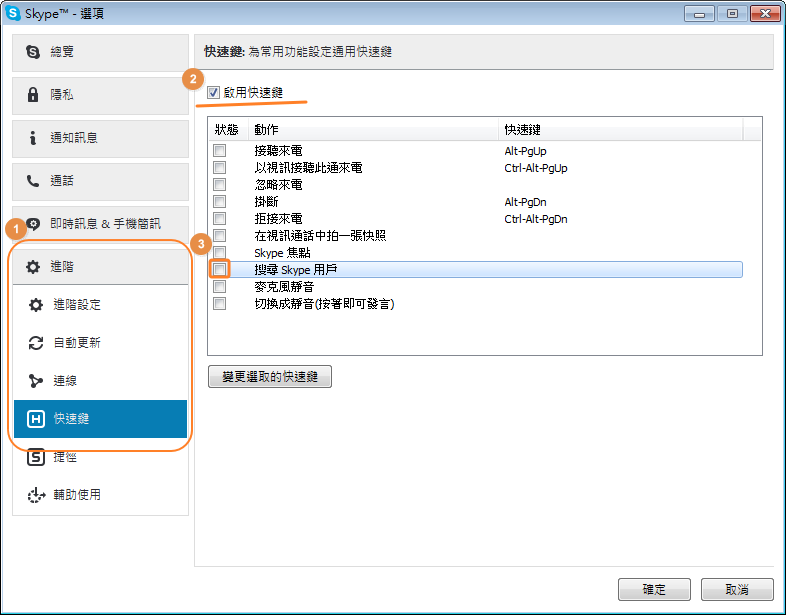Select 輔助使用 in the sidebar
The width and height of the screenshot is (786, 615).
100,495
